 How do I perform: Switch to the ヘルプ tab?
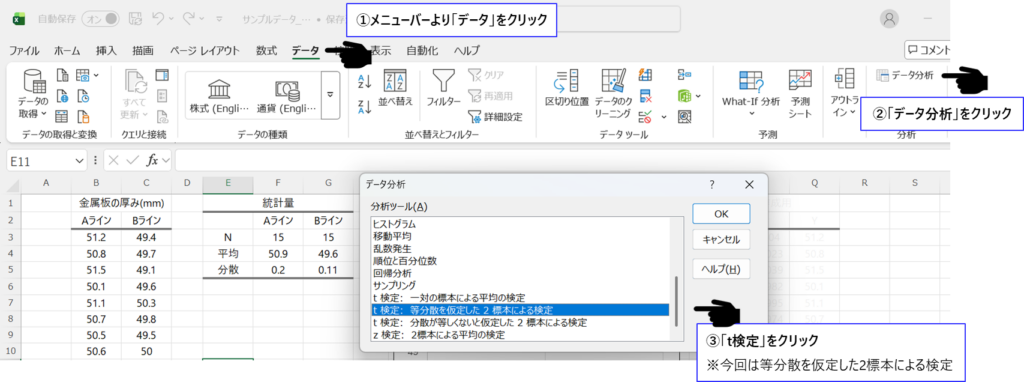(x=467, y=50)
